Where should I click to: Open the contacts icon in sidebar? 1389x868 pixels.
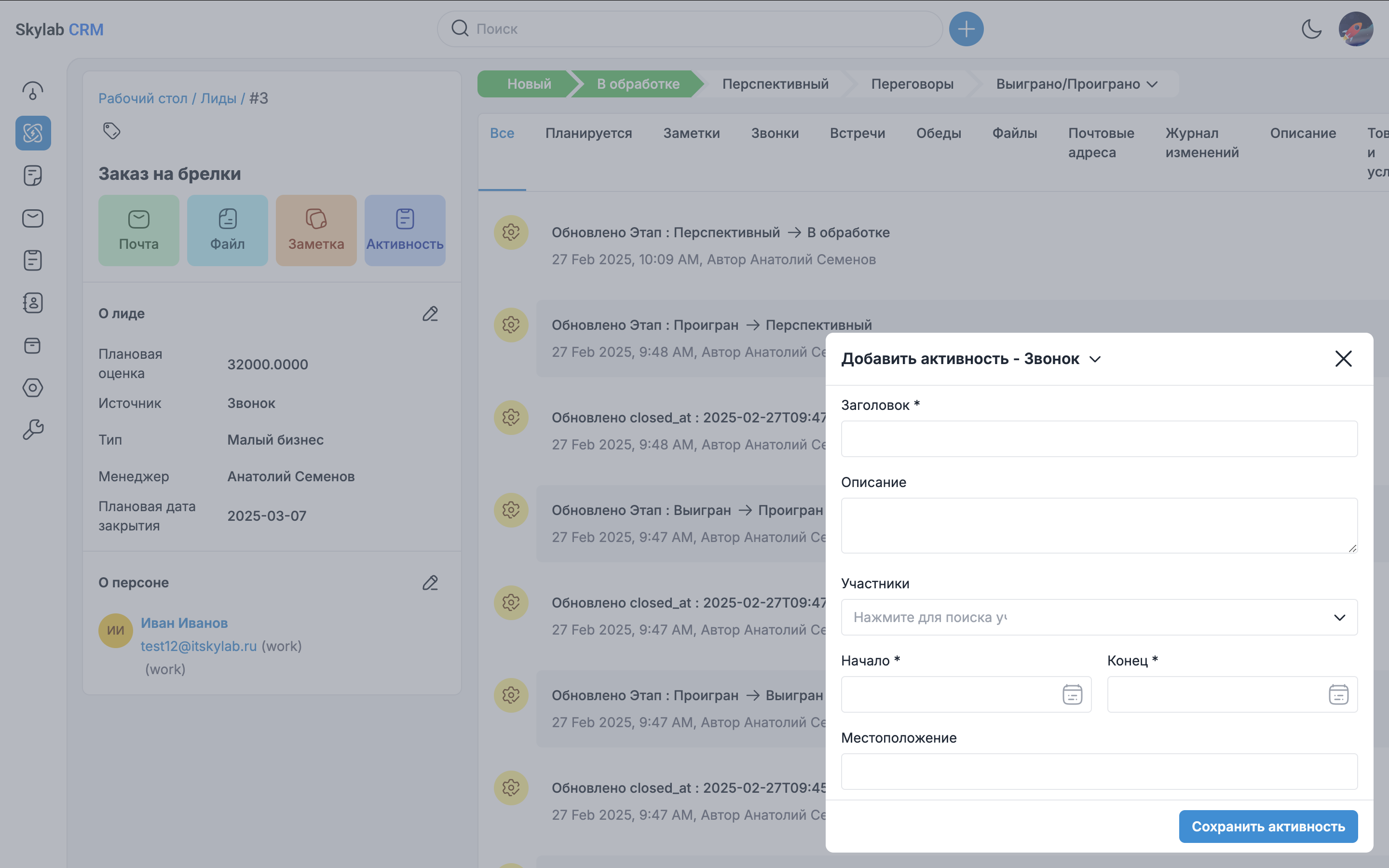click(x=33, y=302)
